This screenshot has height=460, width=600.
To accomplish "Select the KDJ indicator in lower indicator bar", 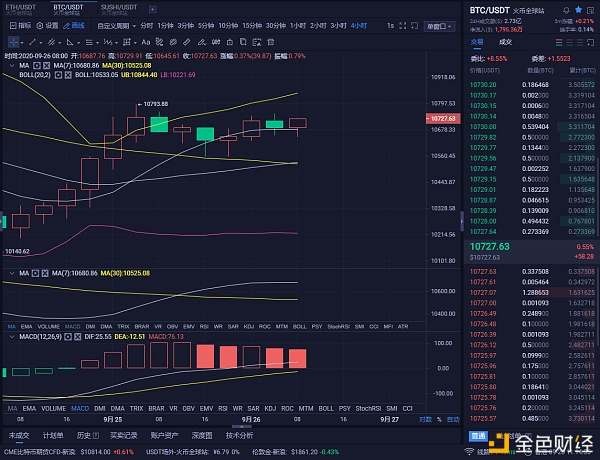I will coord(269,409).
